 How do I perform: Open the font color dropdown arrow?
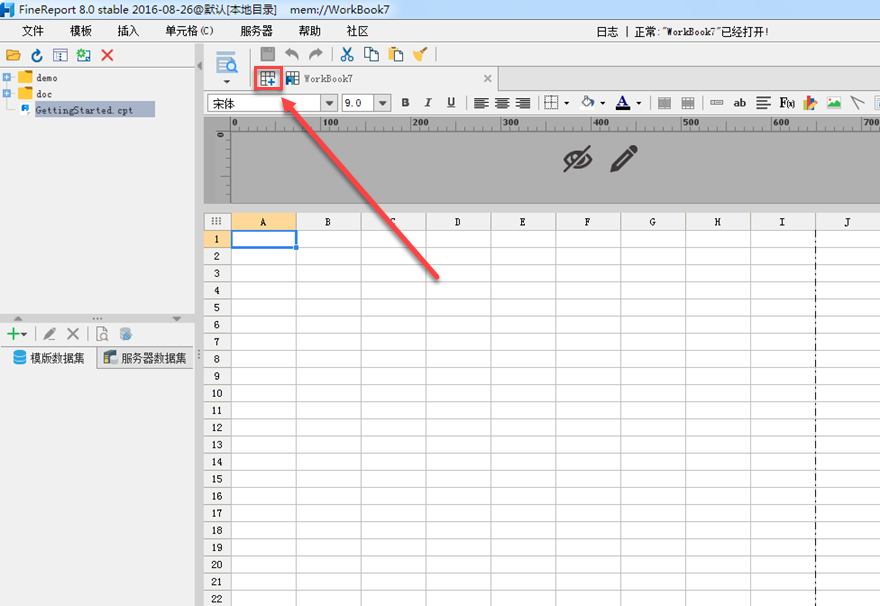639,103
